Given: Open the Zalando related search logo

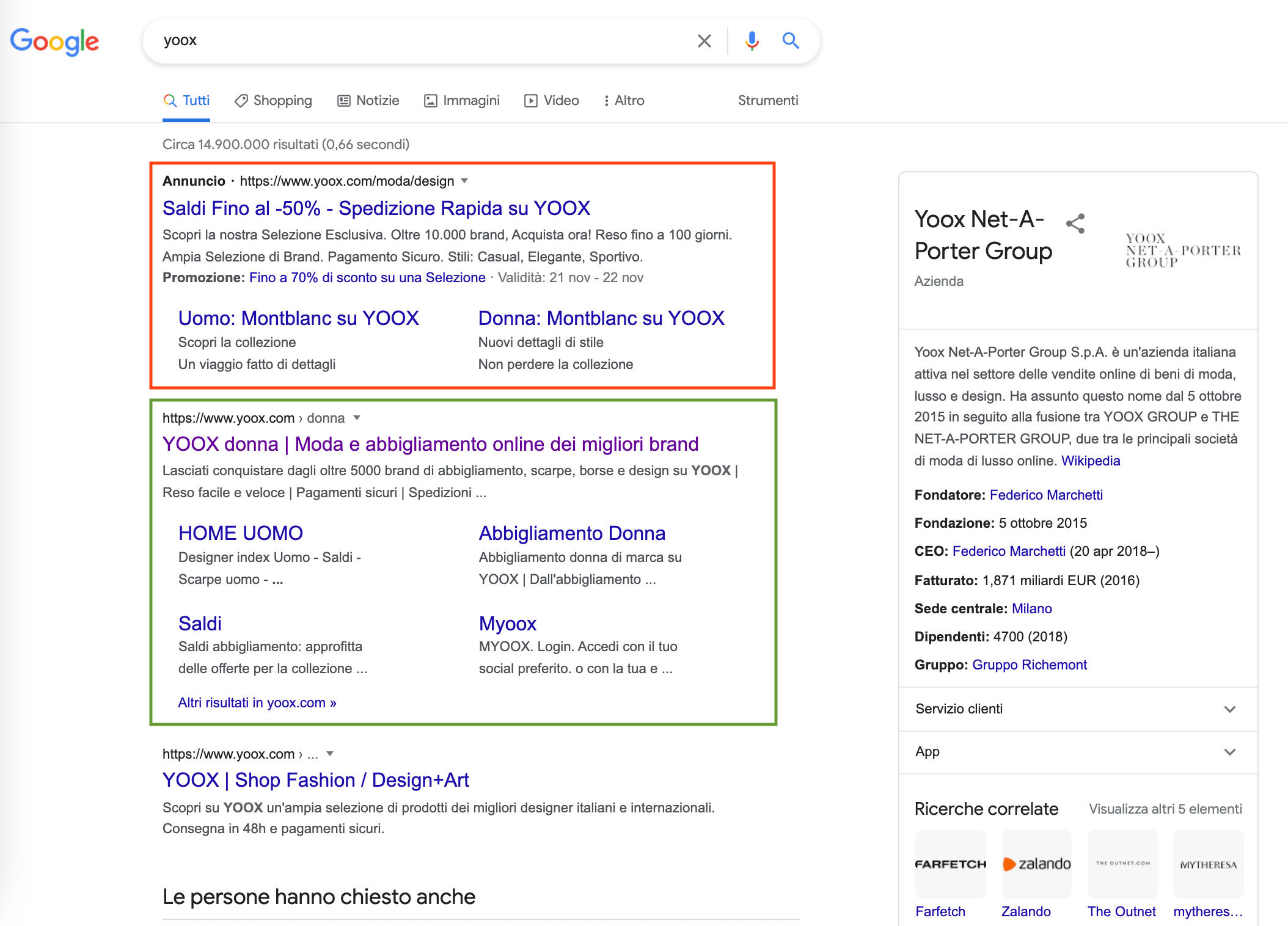Looking at the screenshot, I should [x=1036, y=864].
